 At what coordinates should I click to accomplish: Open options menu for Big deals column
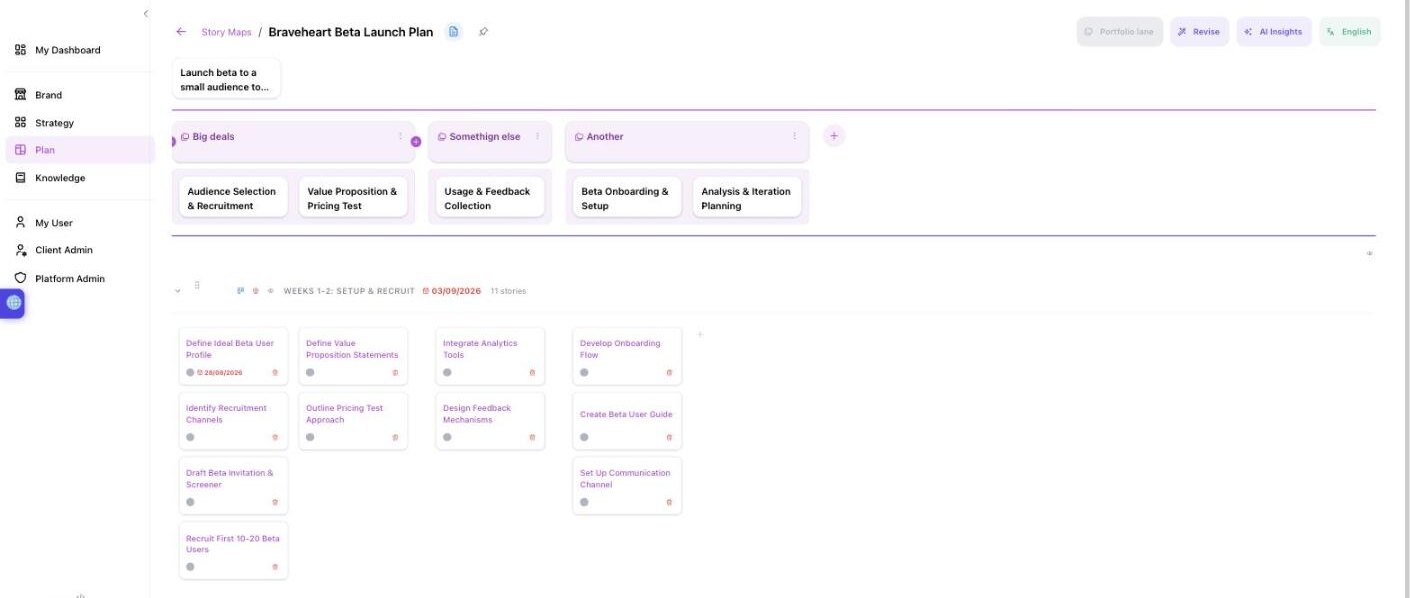[400, 137]
